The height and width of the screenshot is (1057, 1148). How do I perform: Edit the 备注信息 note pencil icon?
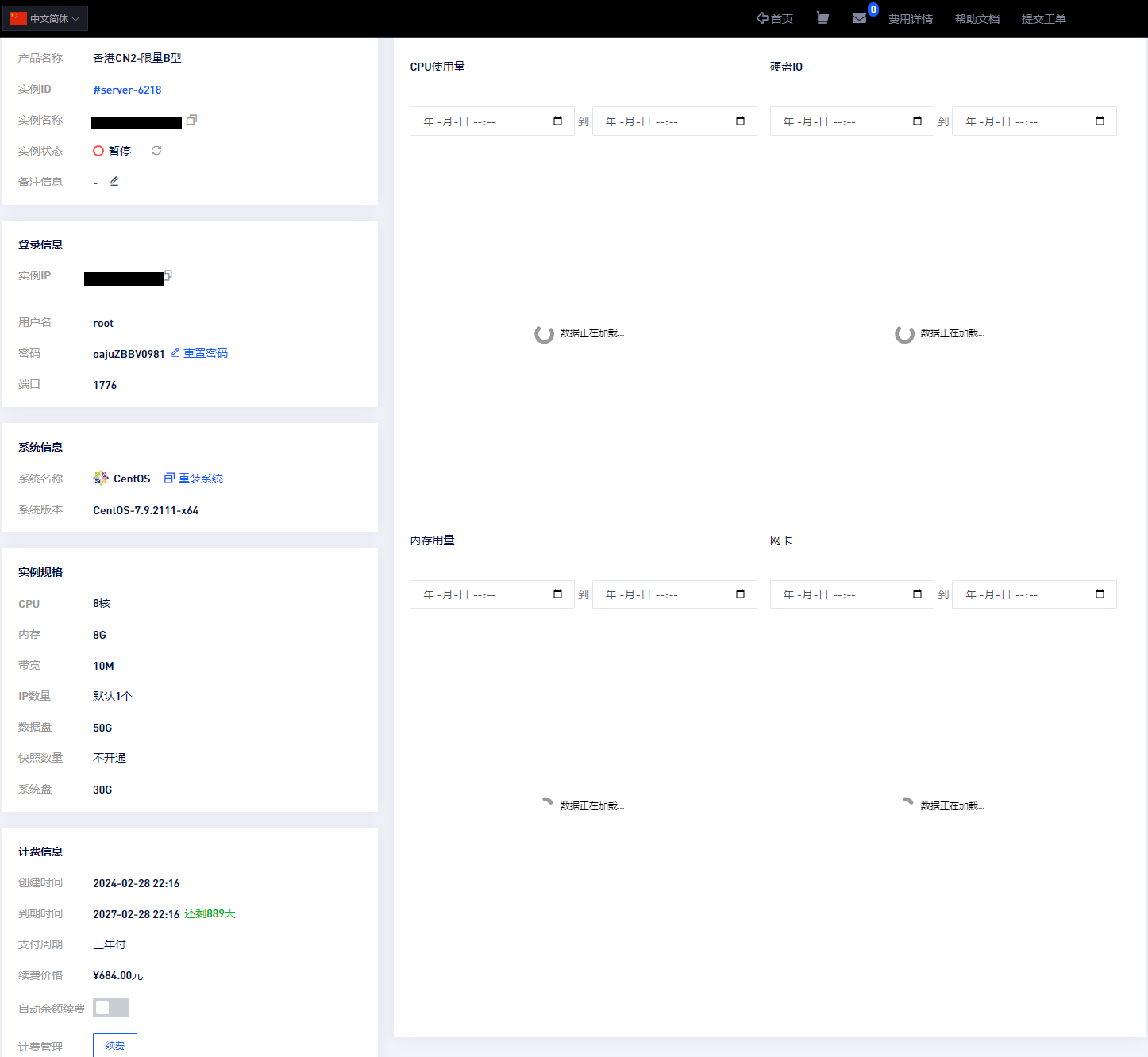(x=114, y=181)
